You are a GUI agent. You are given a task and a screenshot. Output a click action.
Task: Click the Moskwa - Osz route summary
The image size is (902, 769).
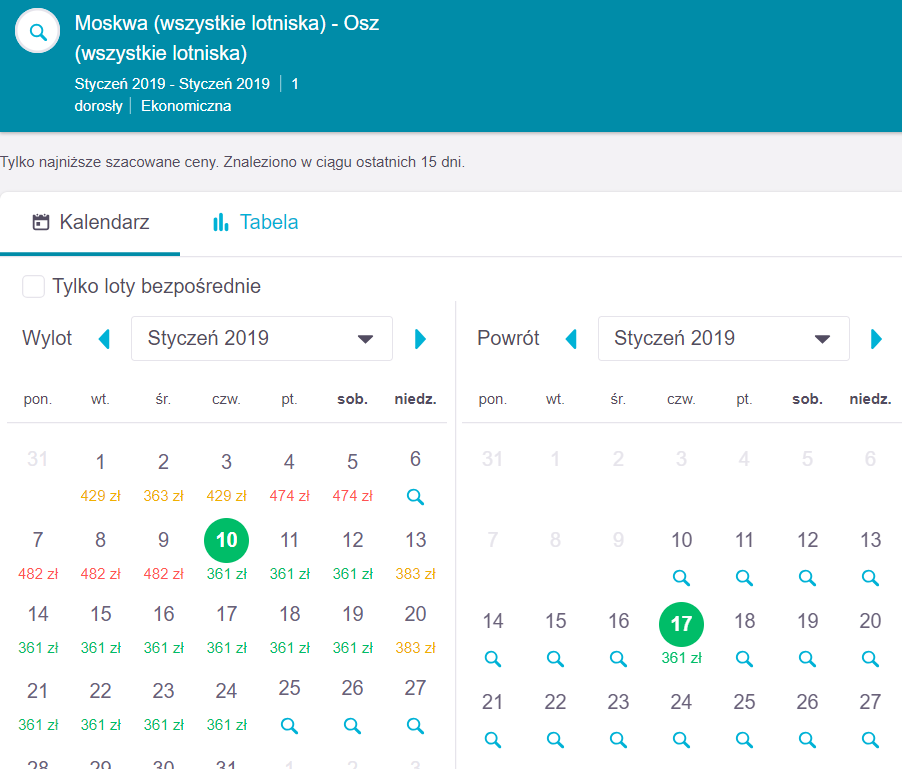point(227,37)
